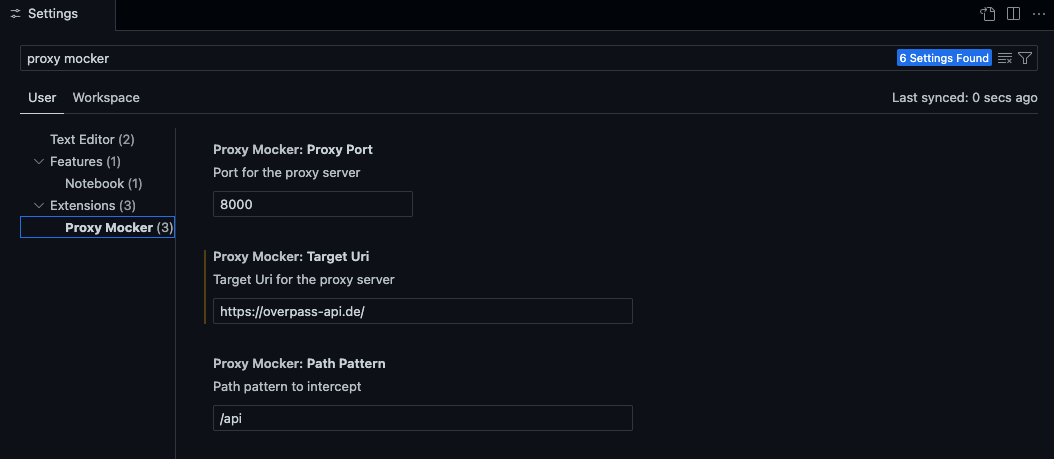
Task: Click the Last synced status text
Action: tap(964, 98)
